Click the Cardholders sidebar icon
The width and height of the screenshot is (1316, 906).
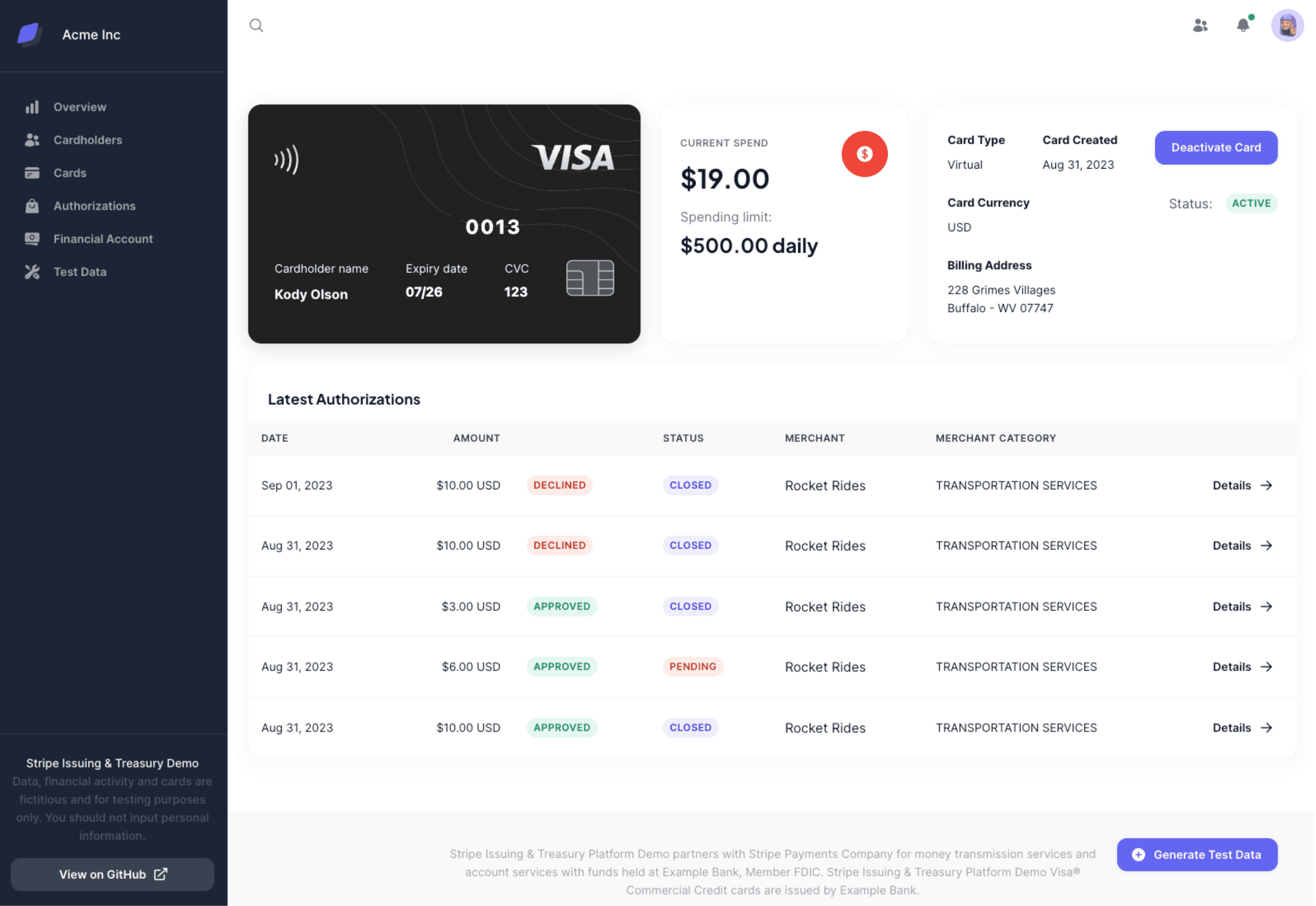tap(32, 139)
